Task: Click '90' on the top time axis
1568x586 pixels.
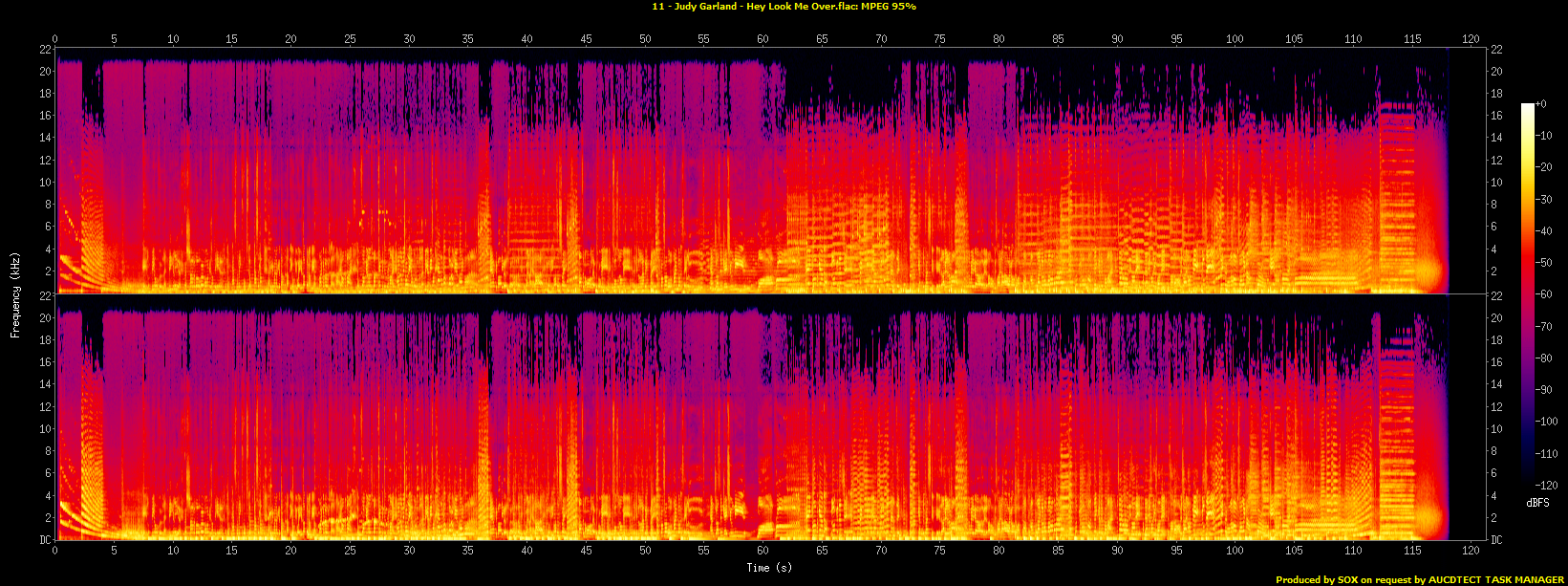Action: (x=1117, y=39)
